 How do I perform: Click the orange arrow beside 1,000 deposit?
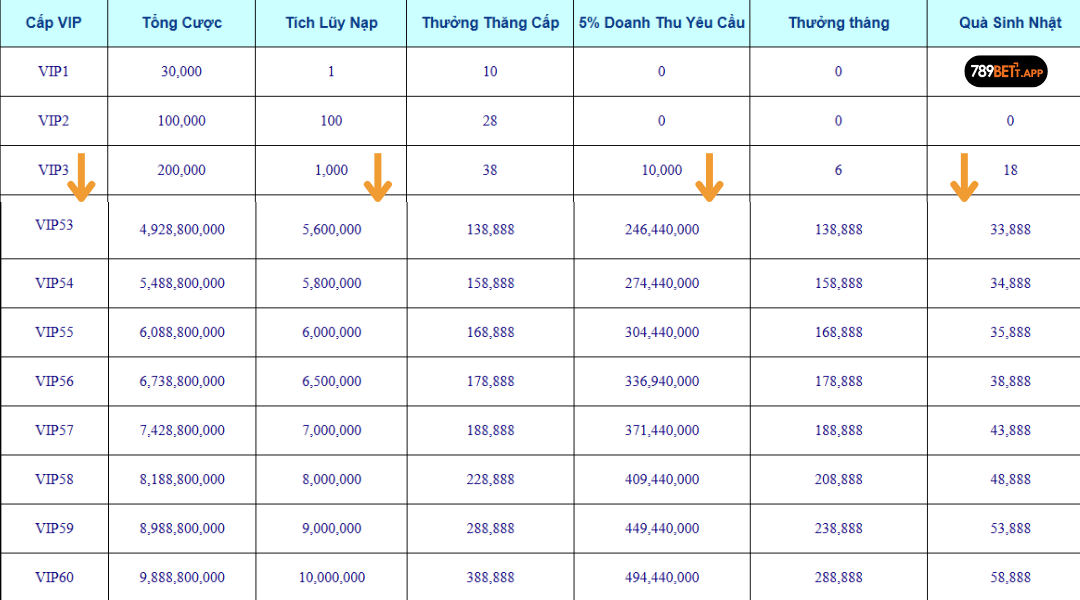point(377,178)
